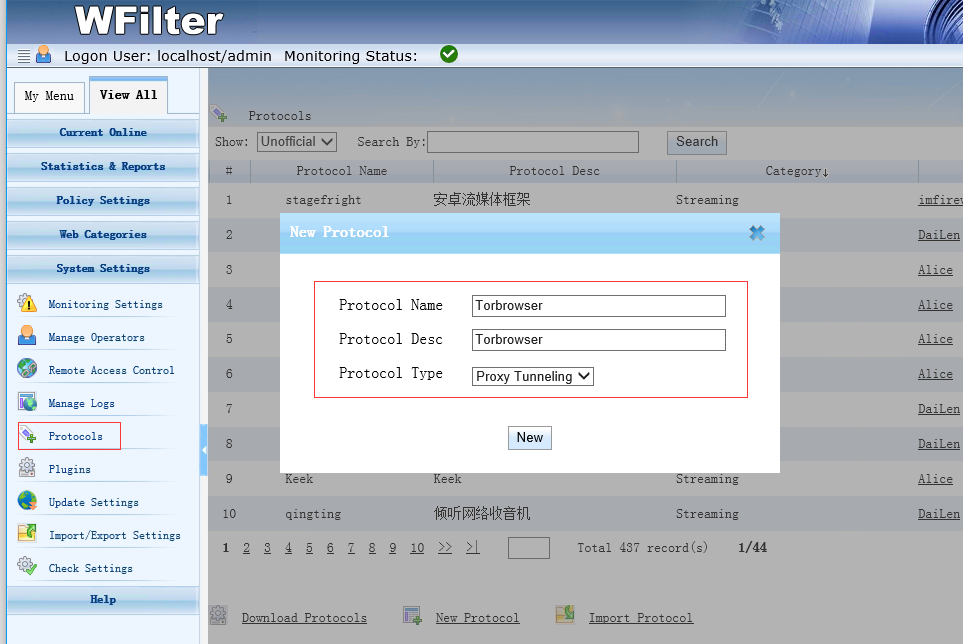Sort by the Category column header
Image resolution: width=963 pixels, height=644 pixels.
(x=797, y=171)
